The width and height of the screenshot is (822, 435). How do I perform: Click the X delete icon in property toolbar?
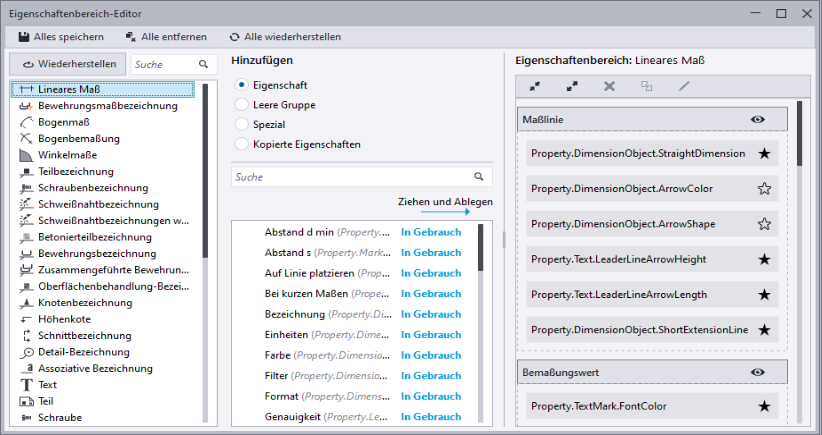click(x=609, y=87)
